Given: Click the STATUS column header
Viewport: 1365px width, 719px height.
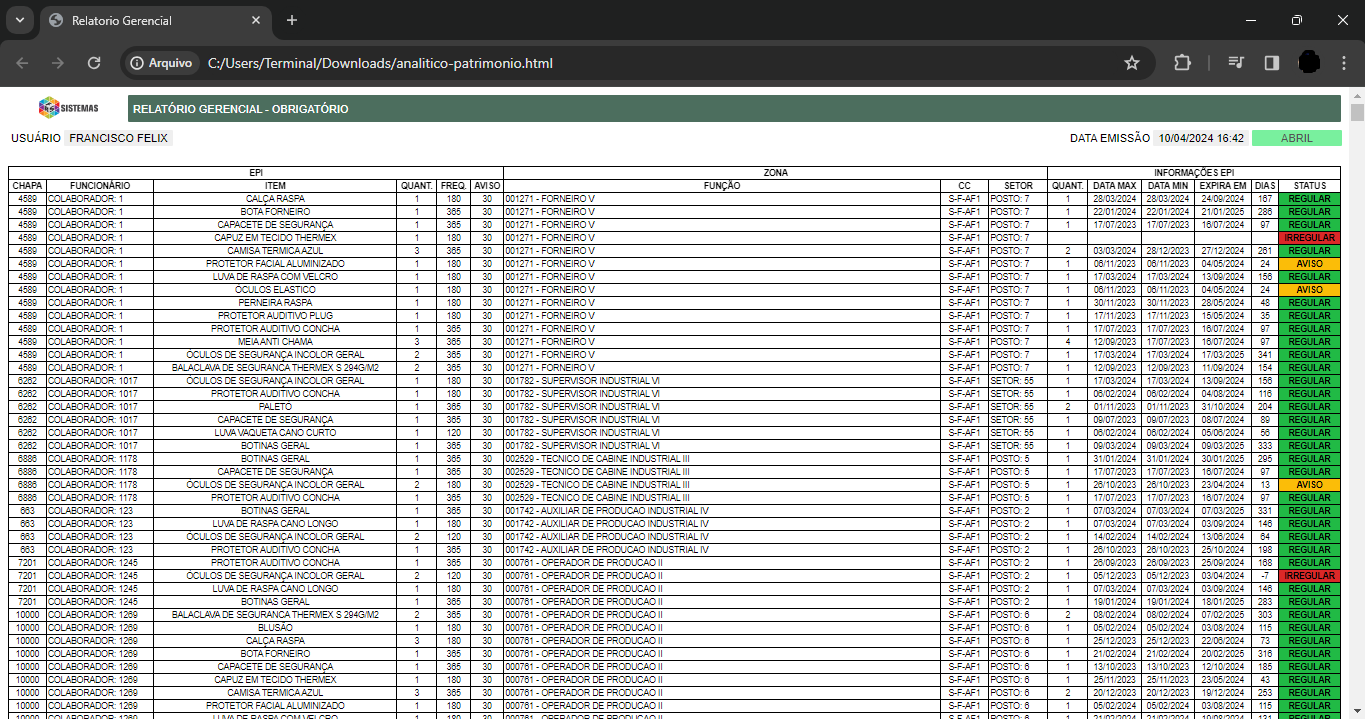Looking at the screenshot, I should pyautogui.click(x=1309, y=186).
